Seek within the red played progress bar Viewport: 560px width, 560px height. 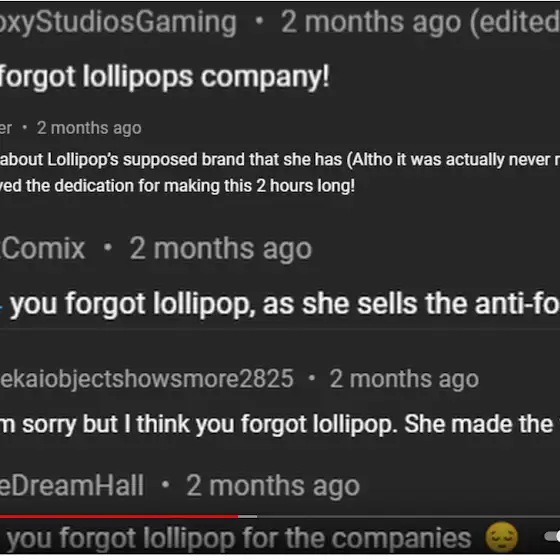point(119,516)
